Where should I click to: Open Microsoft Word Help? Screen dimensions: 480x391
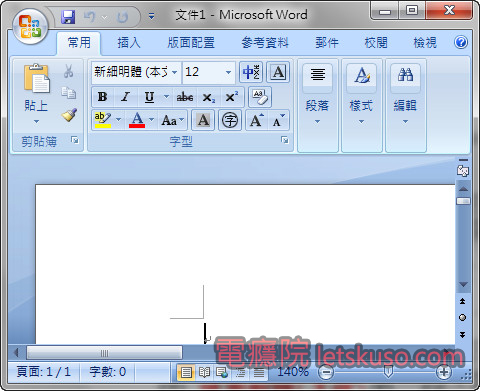point(461,42)
